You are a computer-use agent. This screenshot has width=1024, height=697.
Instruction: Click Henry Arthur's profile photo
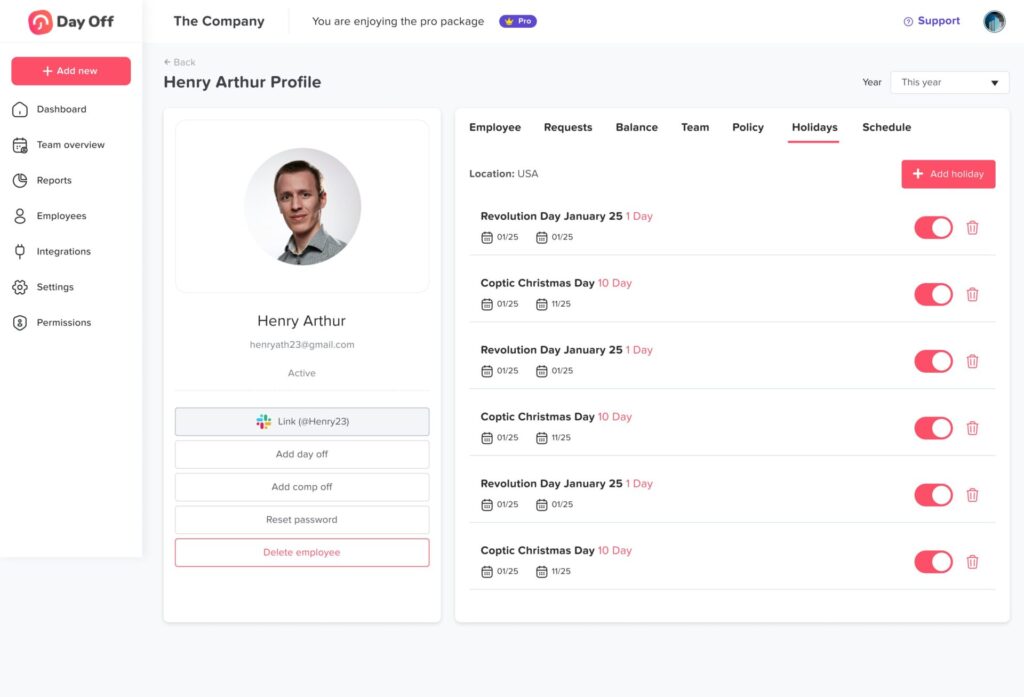coord(302,207)
